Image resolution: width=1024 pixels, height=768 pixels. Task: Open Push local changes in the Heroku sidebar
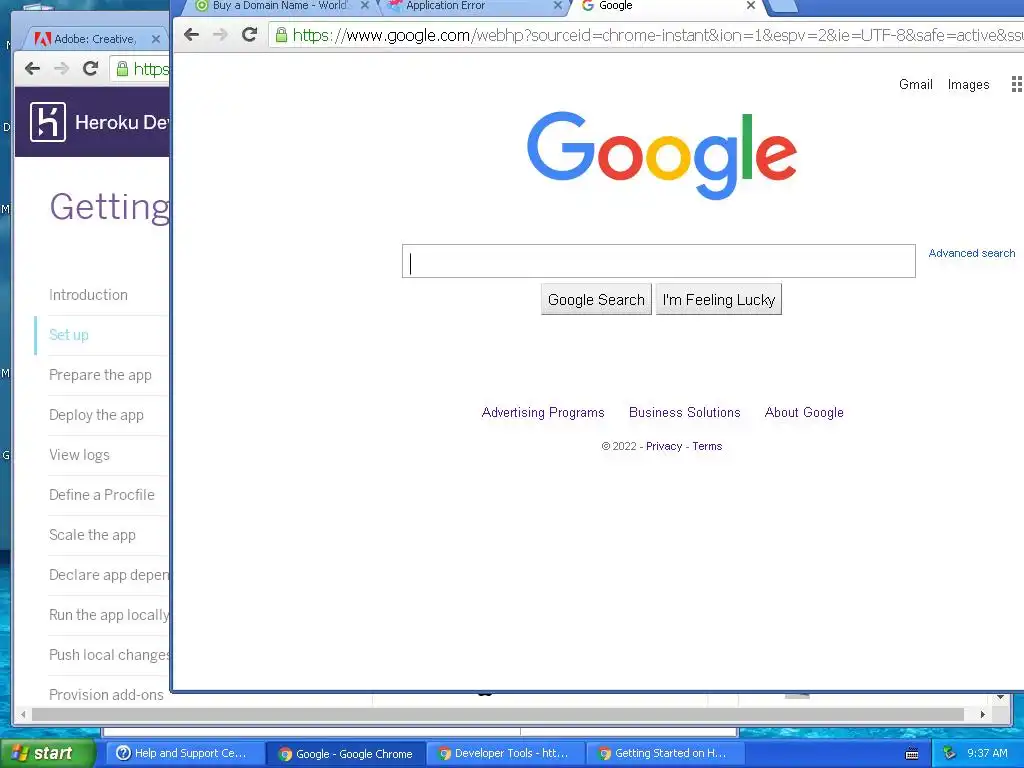pos(109,655)
